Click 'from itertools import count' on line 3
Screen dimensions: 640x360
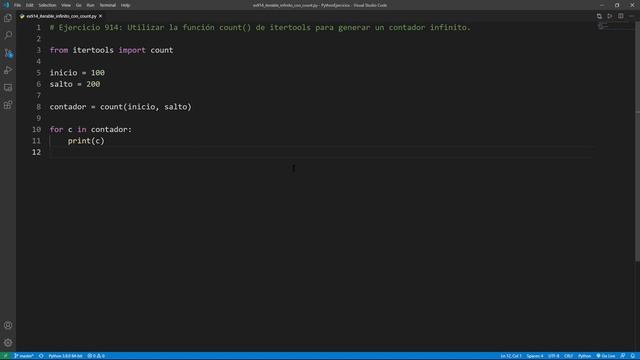111,50
